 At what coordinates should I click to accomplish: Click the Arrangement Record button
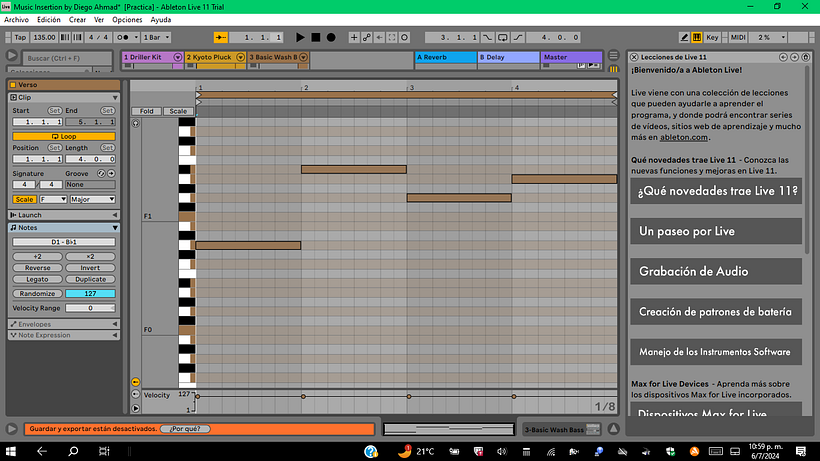tap(331, 37)
